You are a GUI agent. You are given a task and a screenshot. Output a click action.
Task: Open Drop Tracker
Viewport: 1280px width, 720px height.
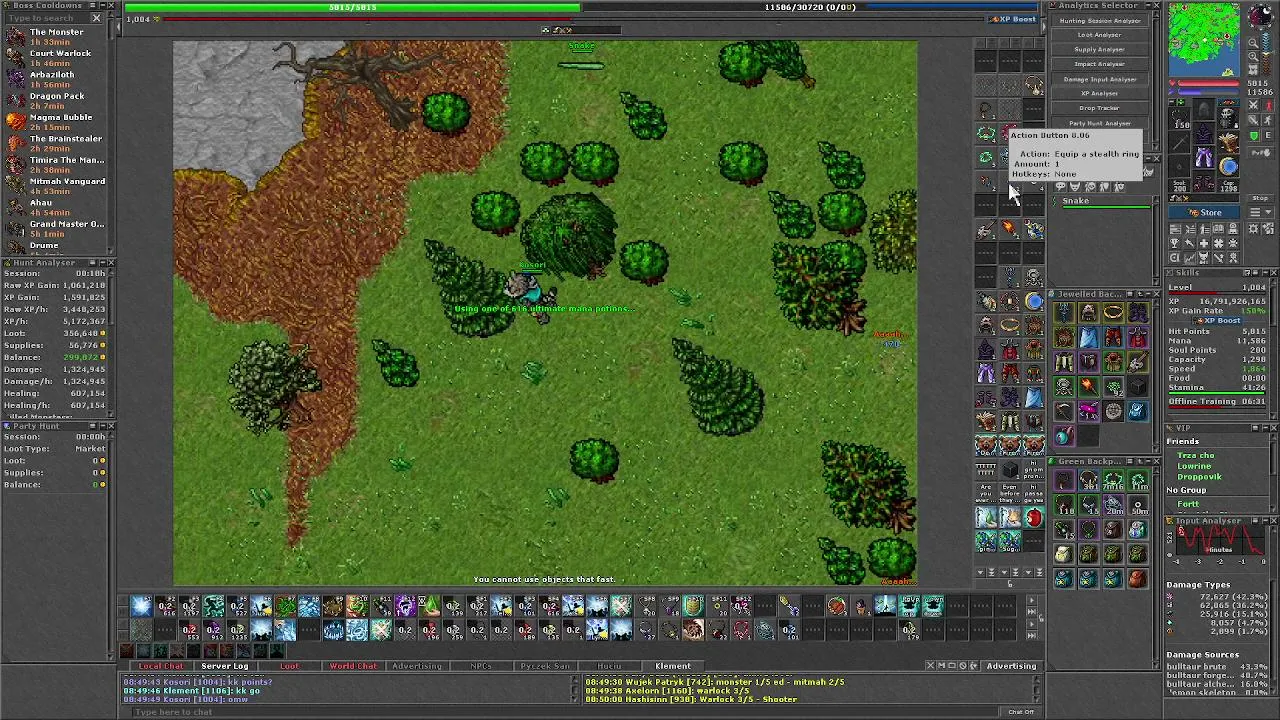point(1099,108)
